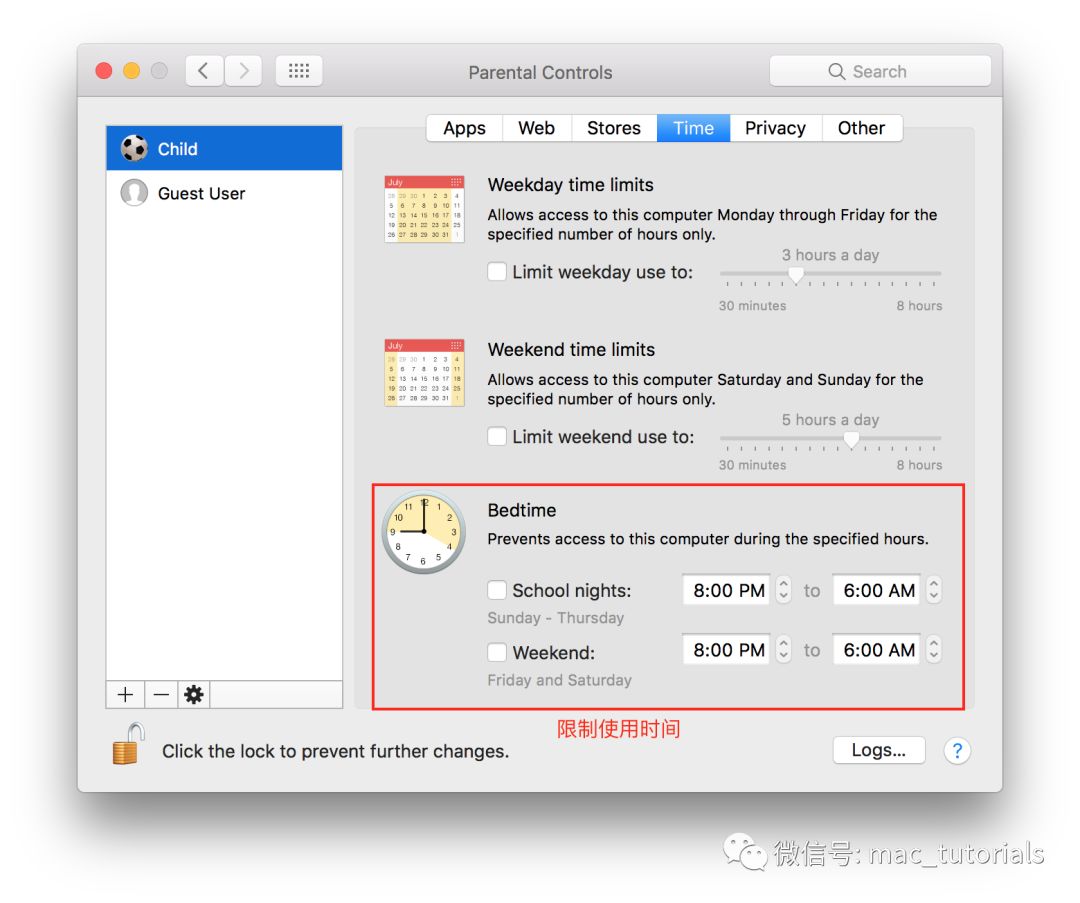Switch to the Apps tab
This screenshot has height=903, width=1080.
point(464,128)
